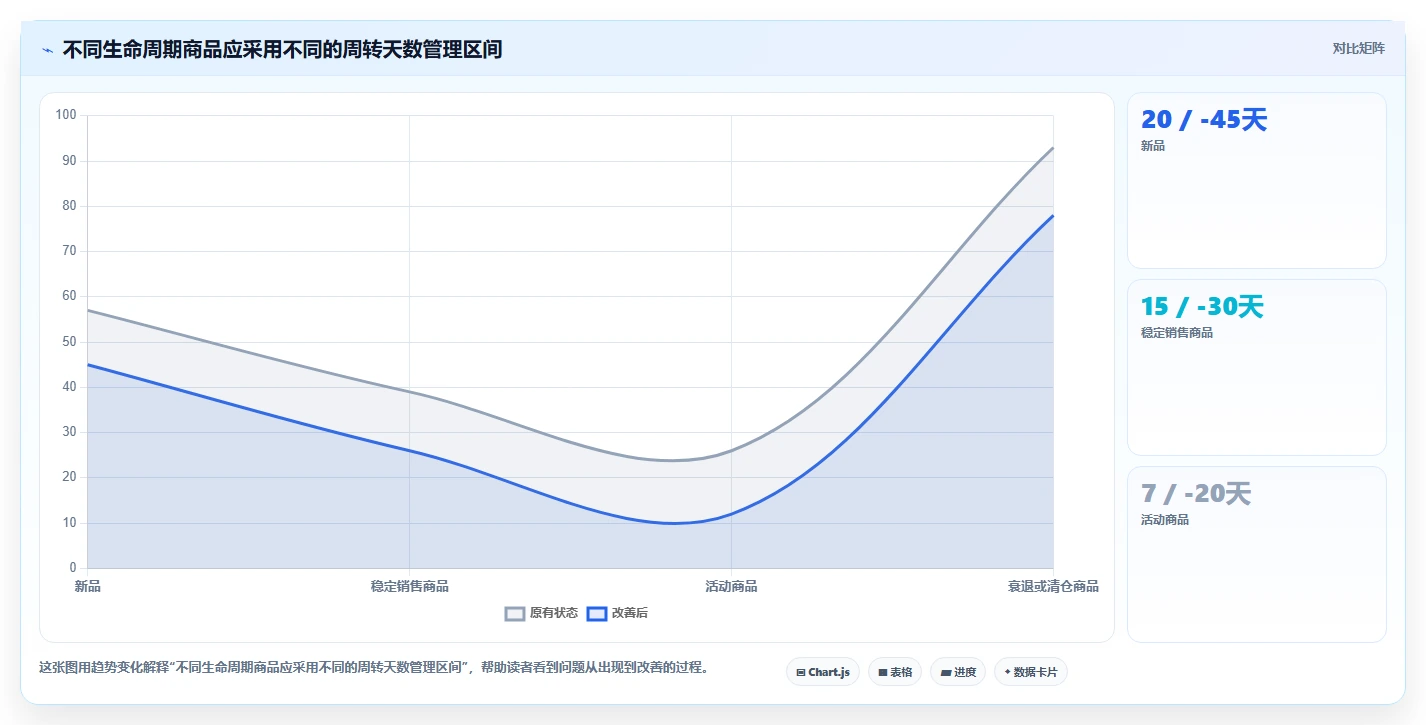
Task: Click the 稳定销售商品 x-axis label
Action: coord(410,586)
